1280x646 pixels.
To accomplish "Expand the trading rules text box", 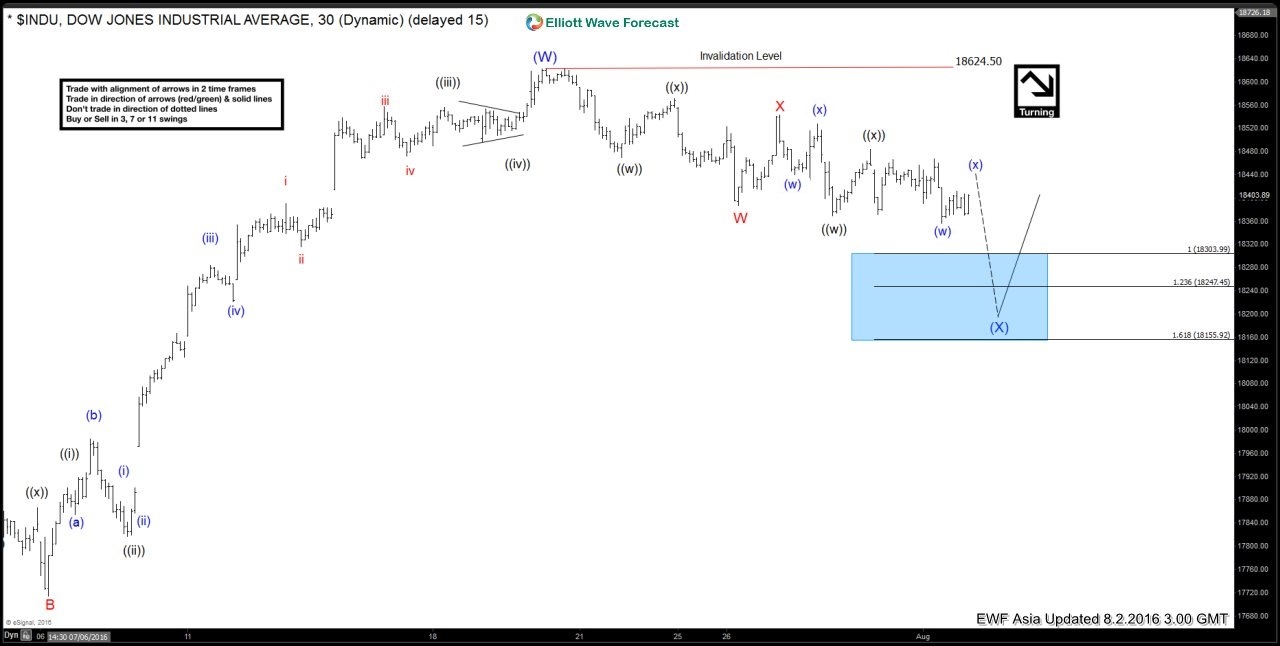I will coord(171,102).
